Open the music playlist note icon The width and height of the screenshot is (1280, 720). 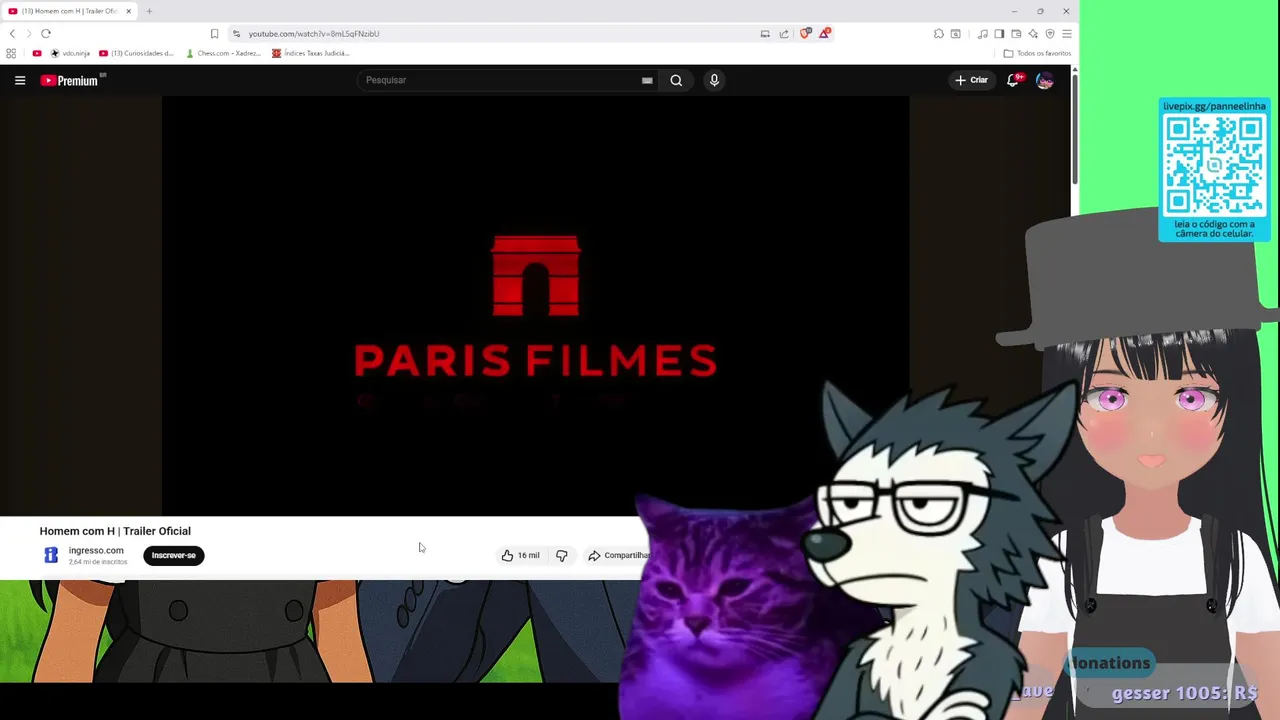coord(983,33)
